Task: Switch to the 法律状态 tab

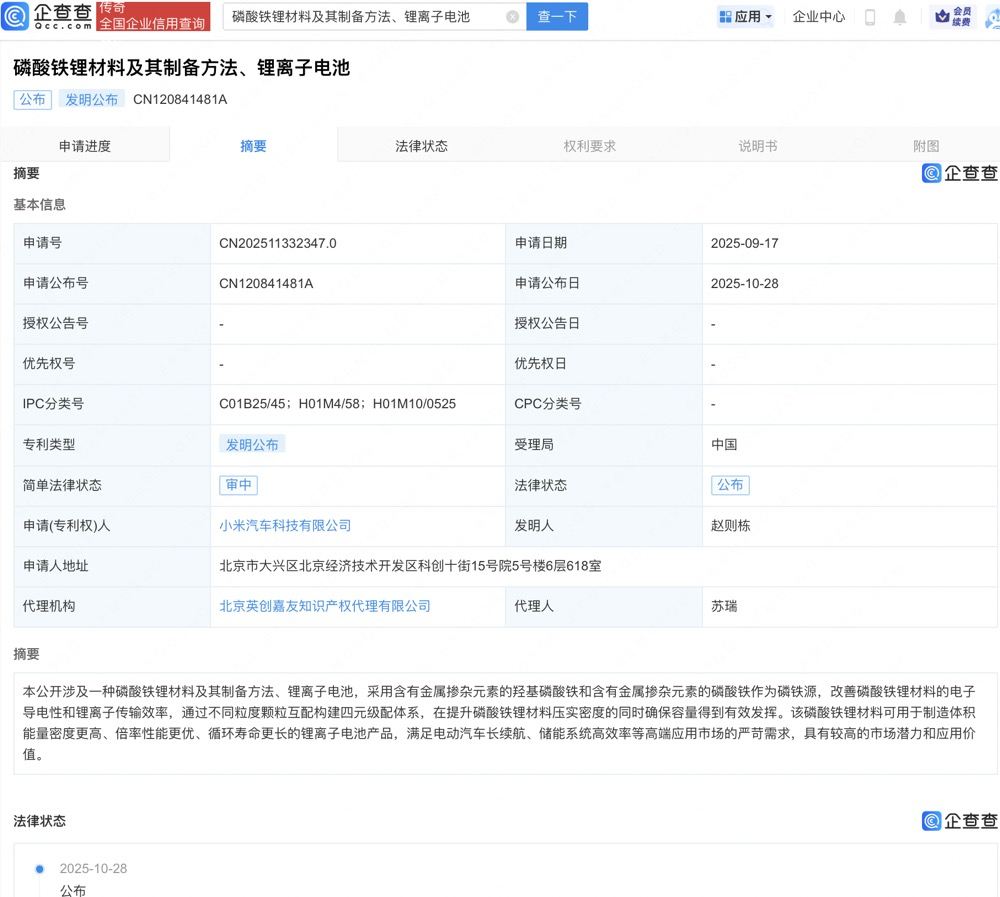Action: [x=421, y=146]
